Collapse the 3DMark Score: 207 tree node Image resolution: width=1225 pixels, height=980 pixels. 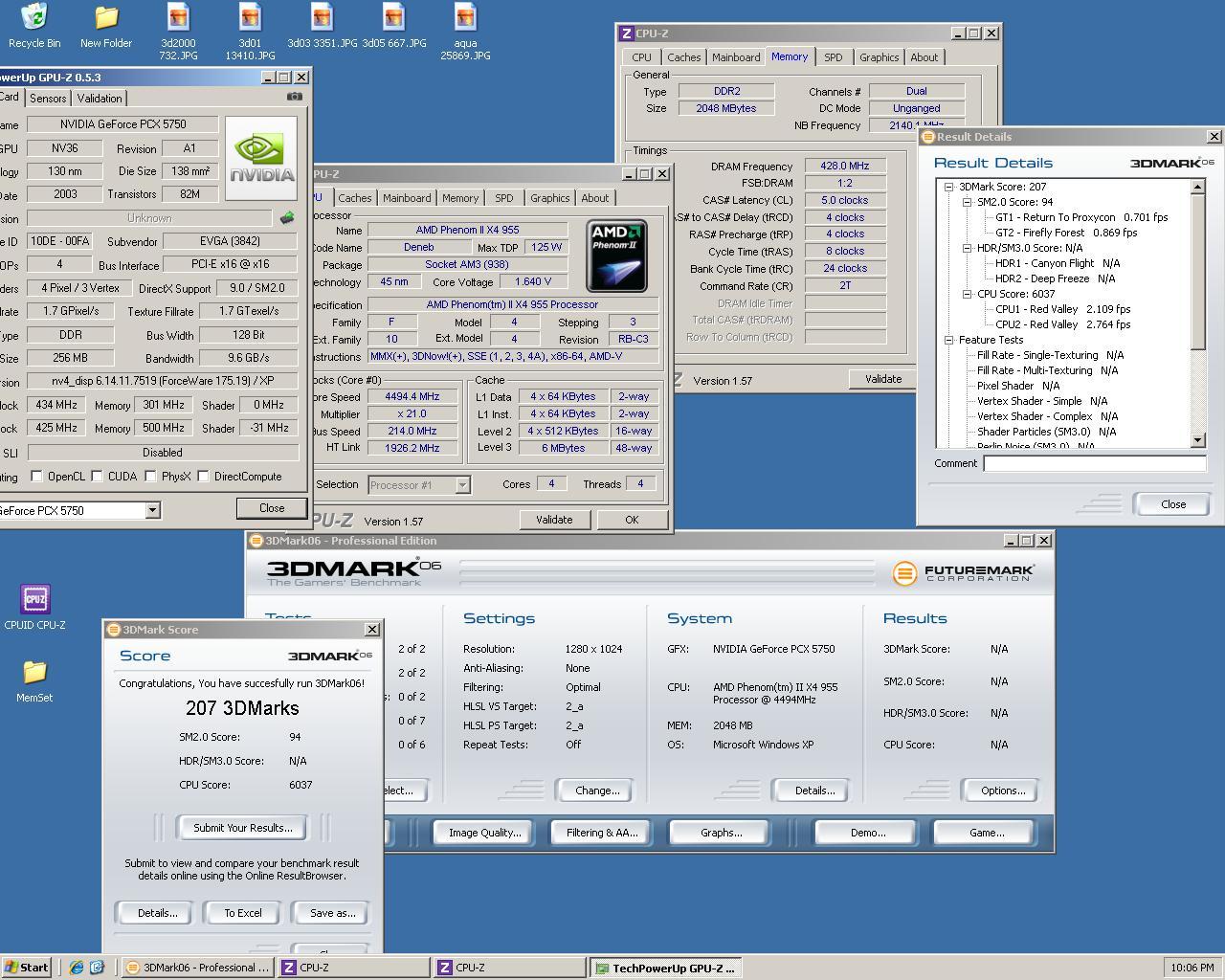(x=948, y=187)
